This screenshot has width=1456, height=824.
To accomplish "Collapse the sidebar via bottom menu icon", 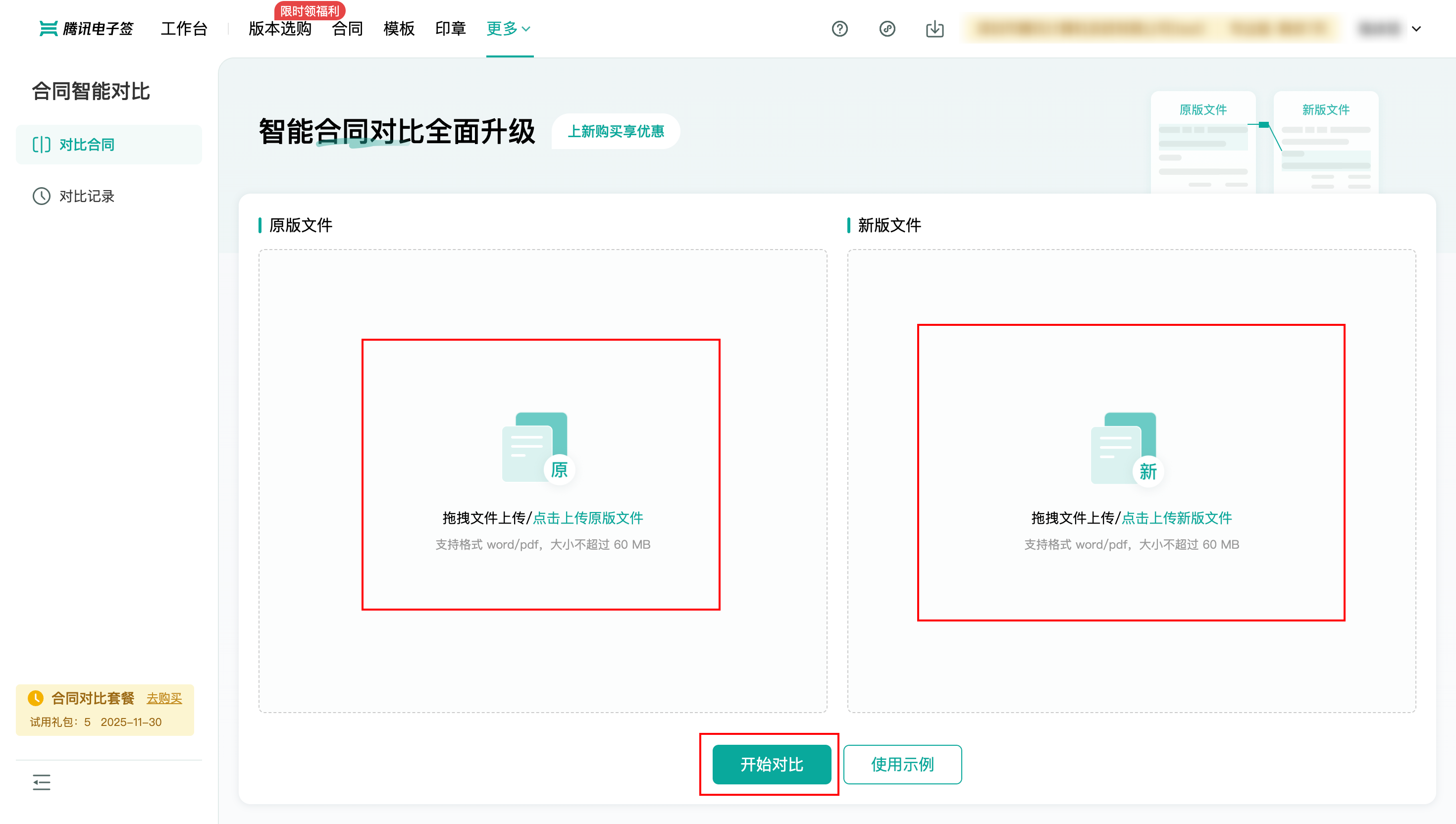I will (41, 782).
